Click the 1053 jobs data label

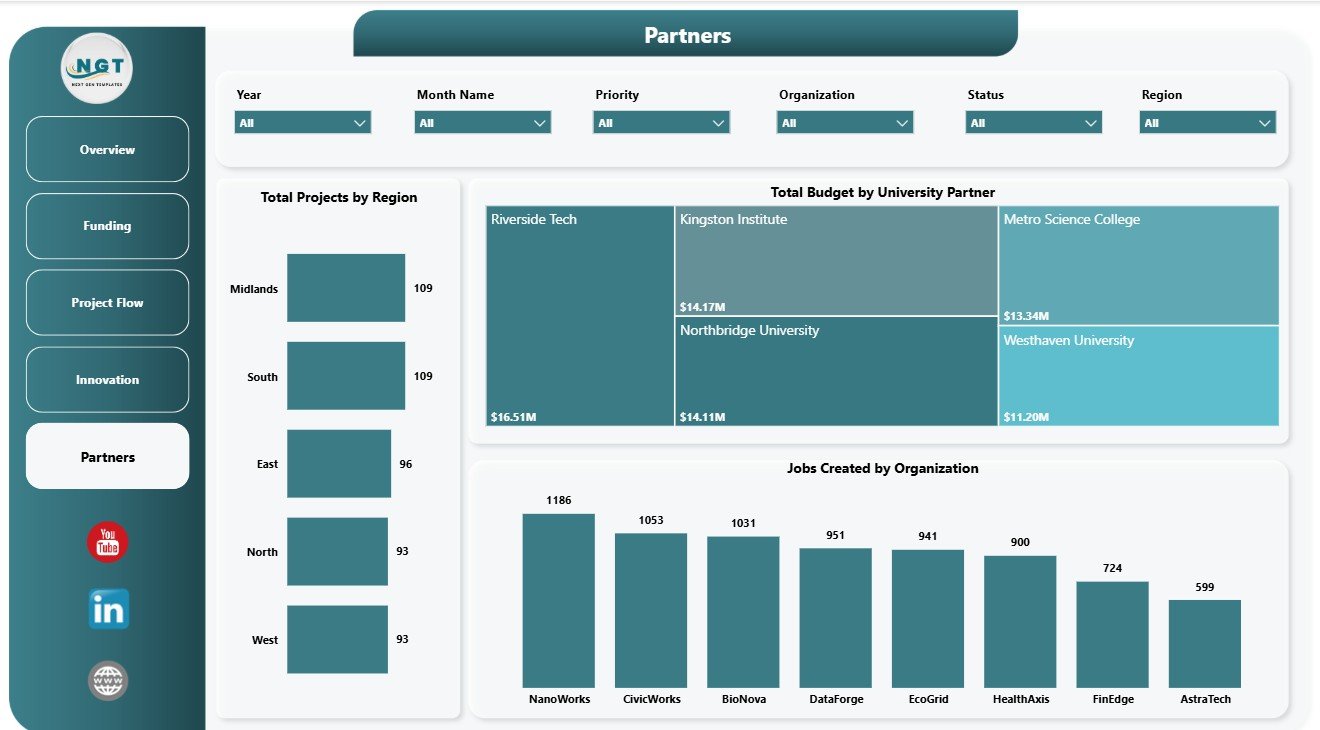click(x=651, y=520)
